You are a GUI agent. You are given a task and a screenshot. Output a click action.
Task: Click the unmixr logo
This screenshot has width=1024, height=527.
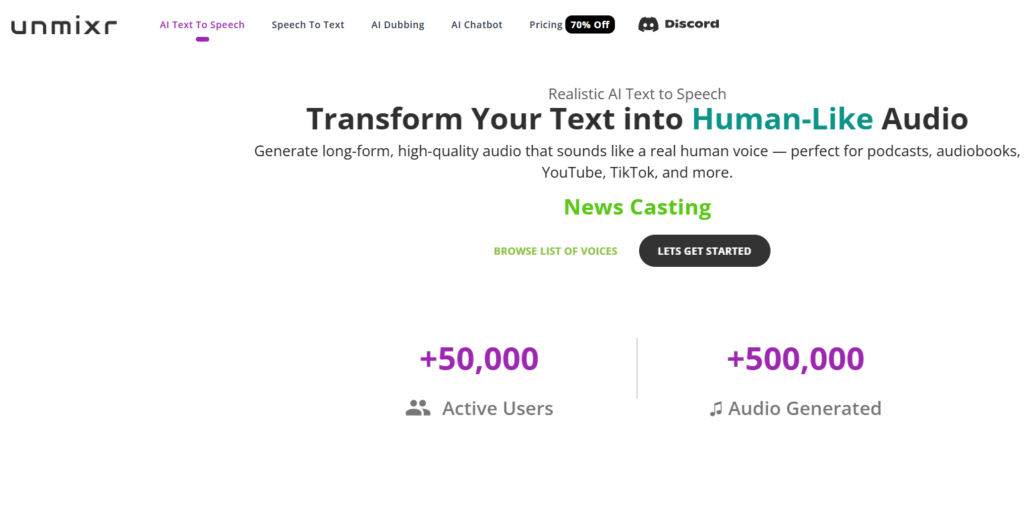(64, 26)
